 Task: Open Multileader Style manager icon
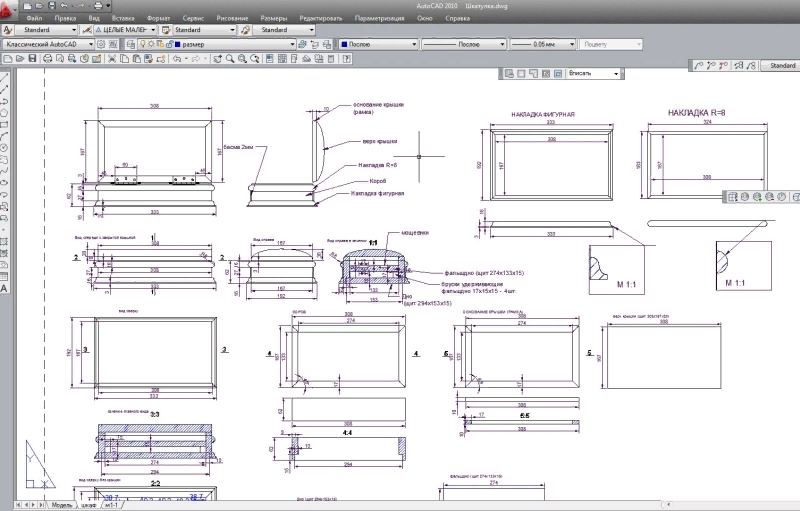[x=245, y=30]
